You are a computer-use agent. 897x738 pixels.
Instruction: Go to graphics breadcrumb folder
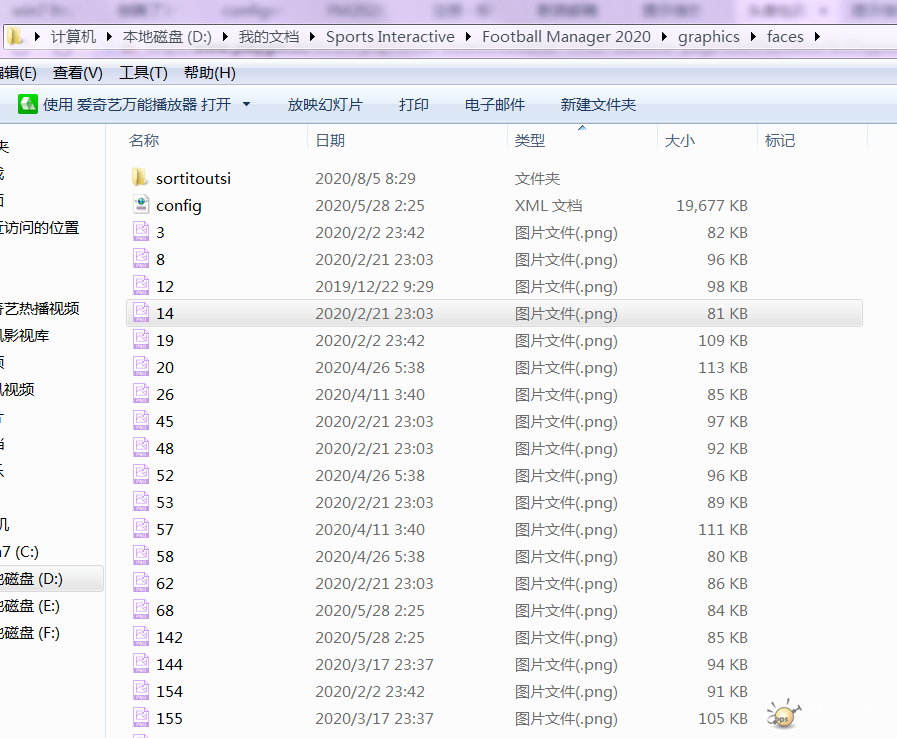pyautogui.click(x=709, y=37)
